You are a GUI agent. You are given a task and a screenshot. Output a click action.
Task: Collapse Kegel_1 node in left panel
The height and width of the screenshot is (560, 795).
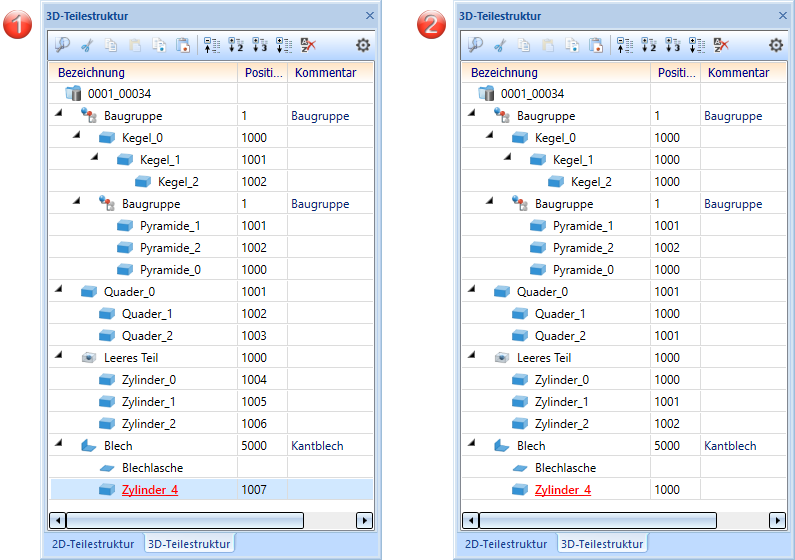coord(95,157)
